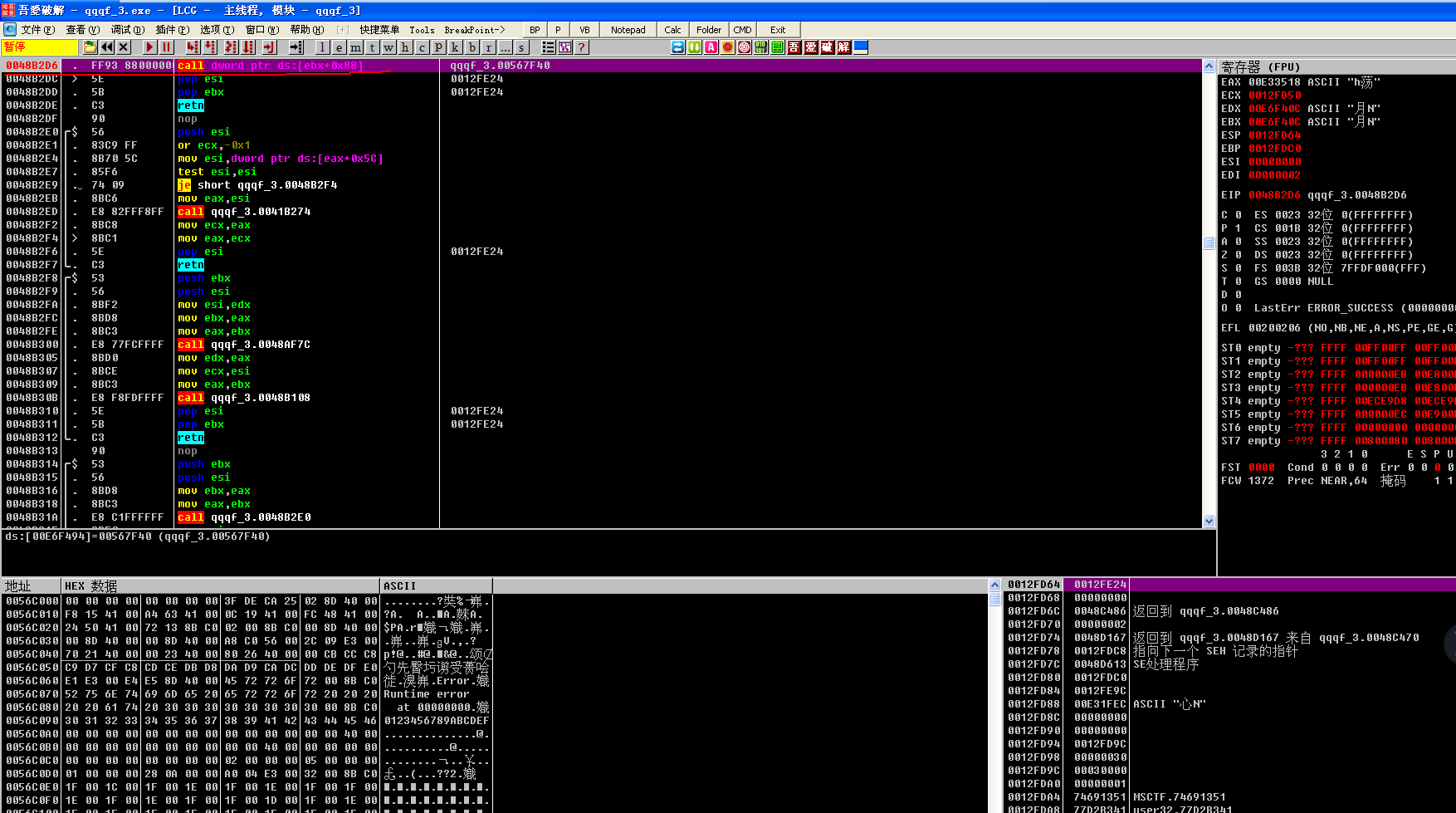The image size is (1456, 813).
Task: Click the blue desktop icon in the toolbar
Action: coord(861,47)
